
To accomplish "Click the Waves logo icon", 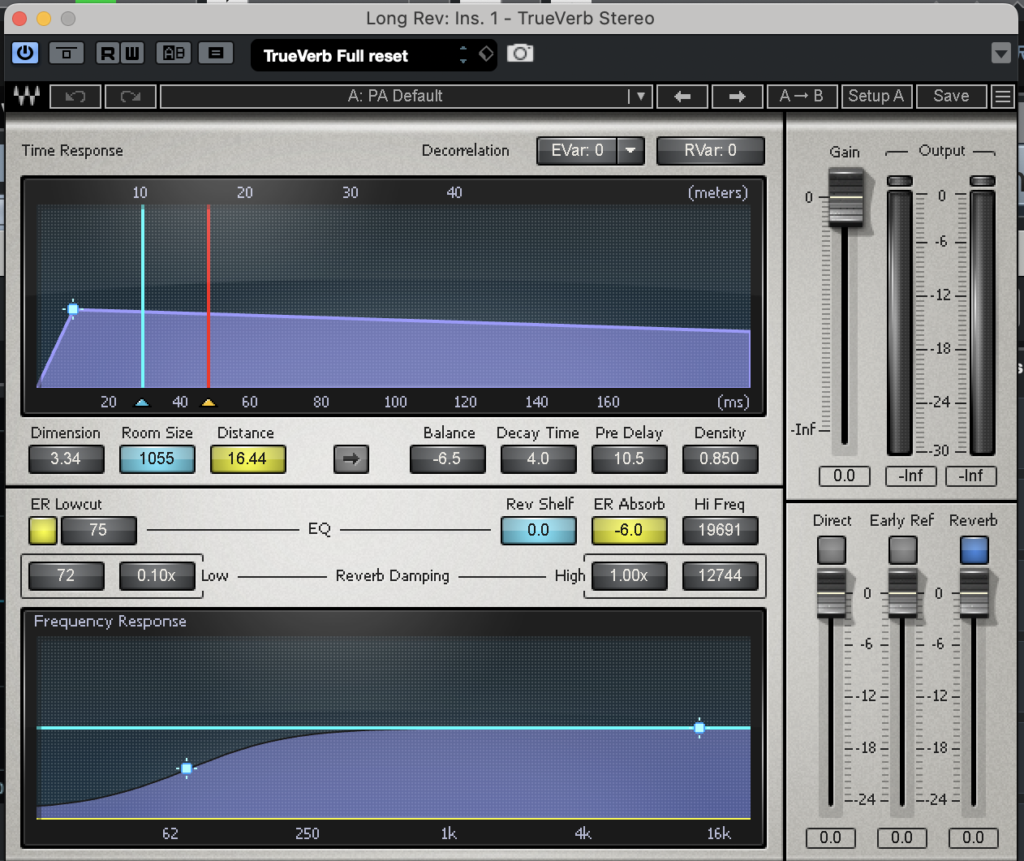I will point(27,96).
